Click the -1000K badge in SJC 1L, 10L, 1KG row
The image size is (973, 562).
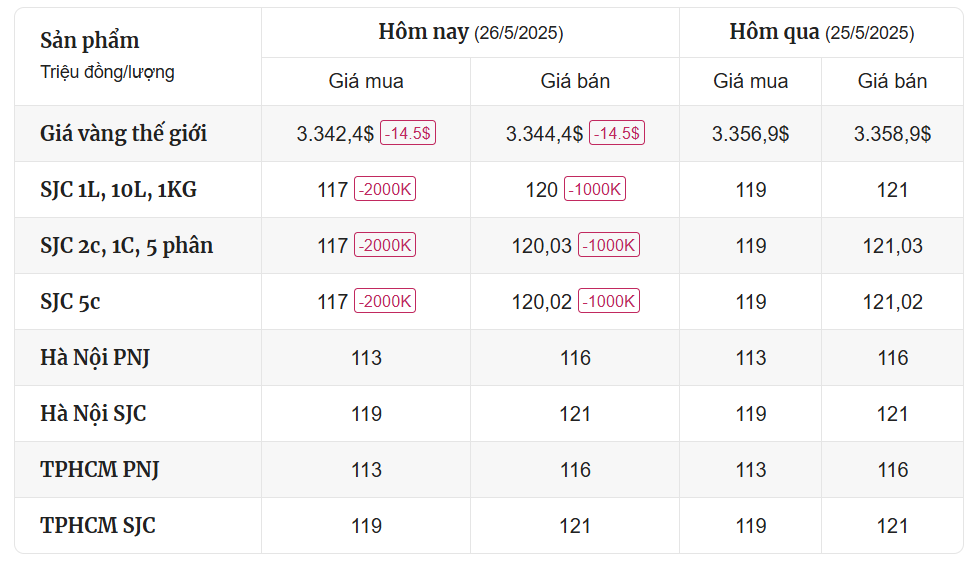(594, 189)
